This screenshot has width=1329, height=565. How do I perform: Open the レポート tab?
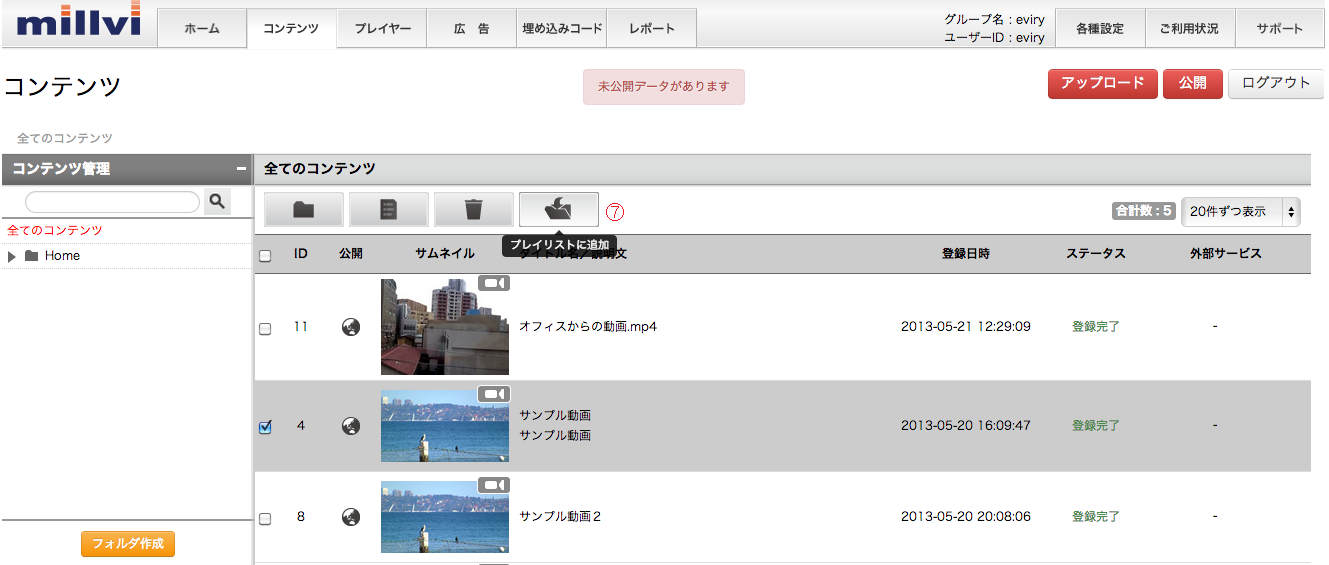tap(652, 28)
